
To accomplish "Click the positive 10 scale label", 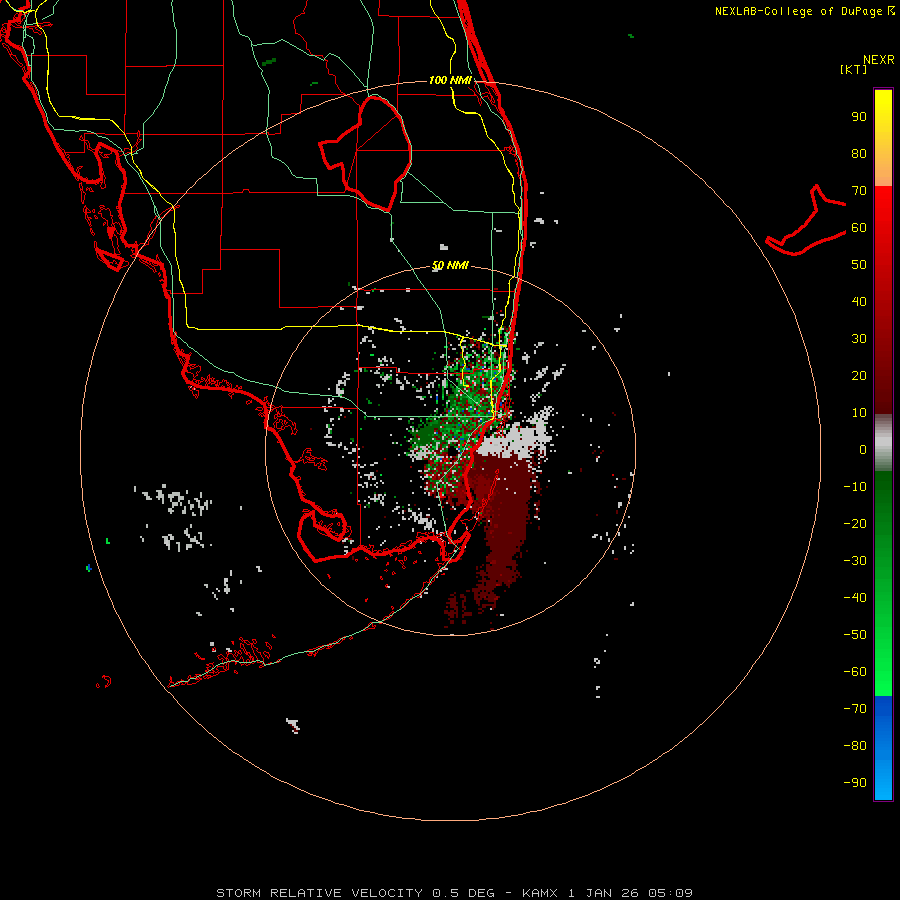I will point(859,413).
